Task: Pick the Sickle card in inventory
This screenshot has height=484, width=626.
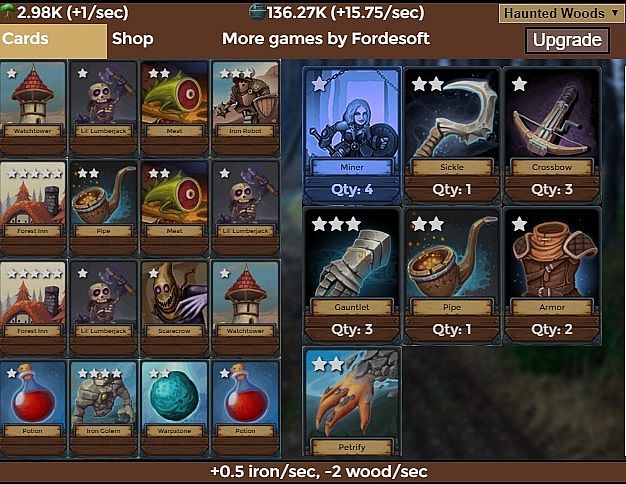Action: [452, 136]
